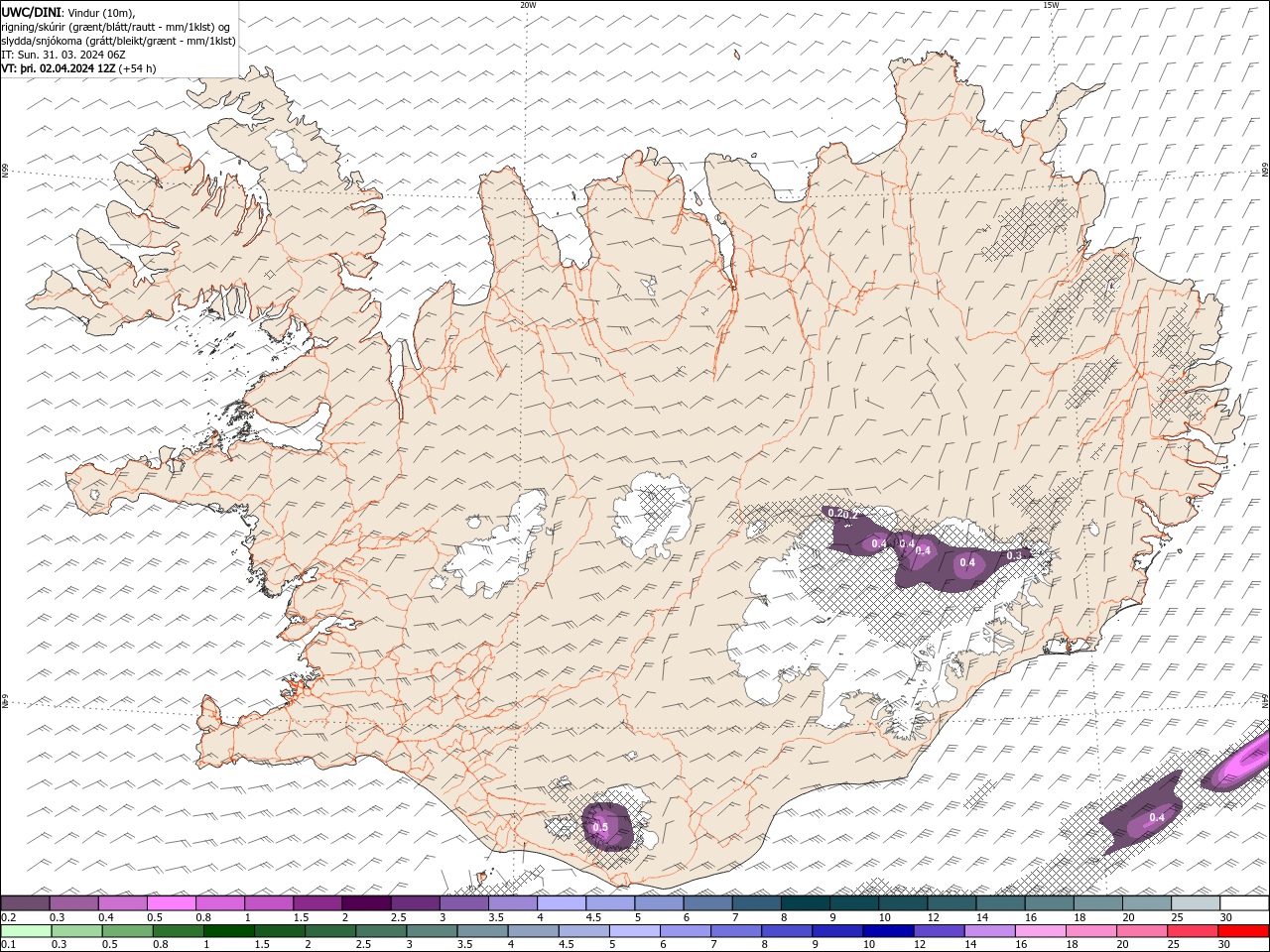
Task: Pick the deep blue 10 swatch in the lower legend
Action: tap(888, 930)
